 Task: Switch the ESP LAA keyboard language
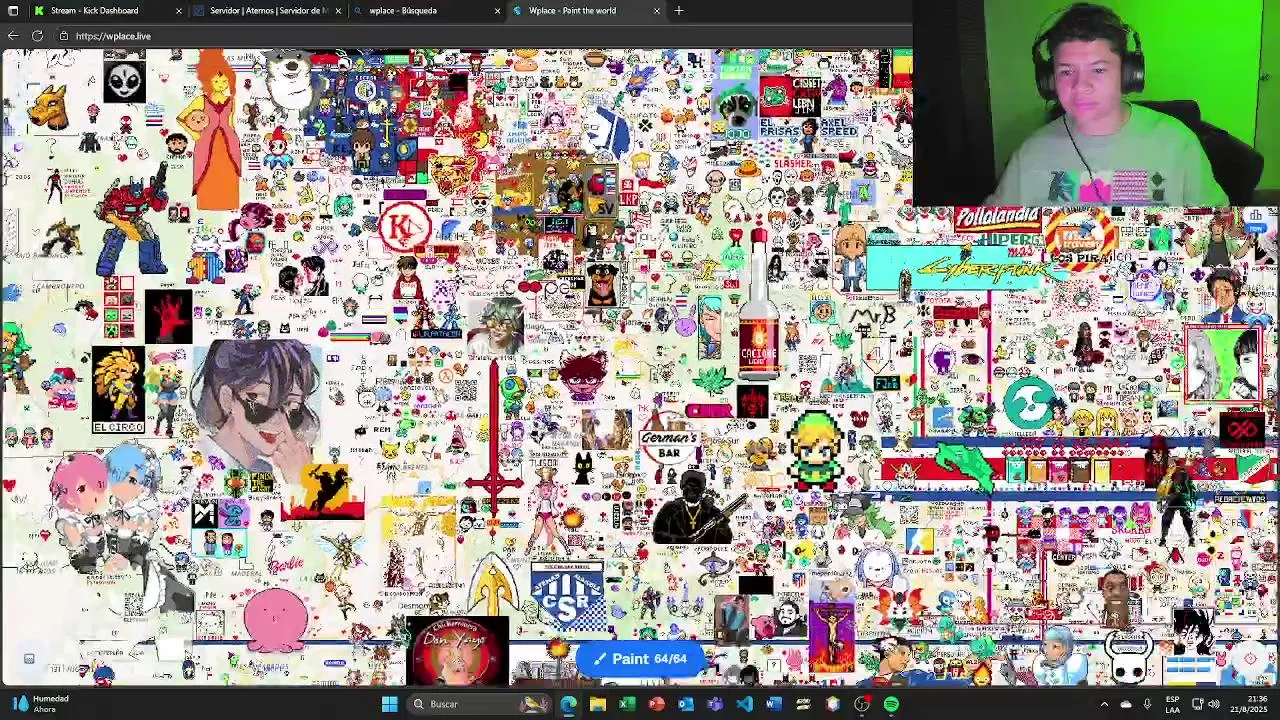(1173, 704)
